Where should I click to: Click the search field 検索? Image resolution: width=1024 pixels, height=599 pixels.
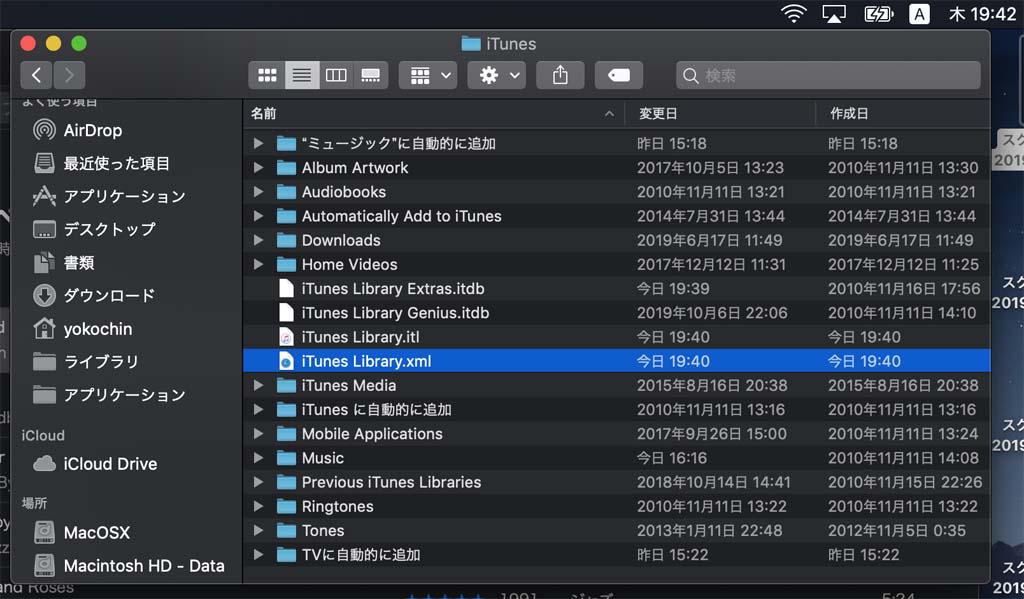coord(828,75)
